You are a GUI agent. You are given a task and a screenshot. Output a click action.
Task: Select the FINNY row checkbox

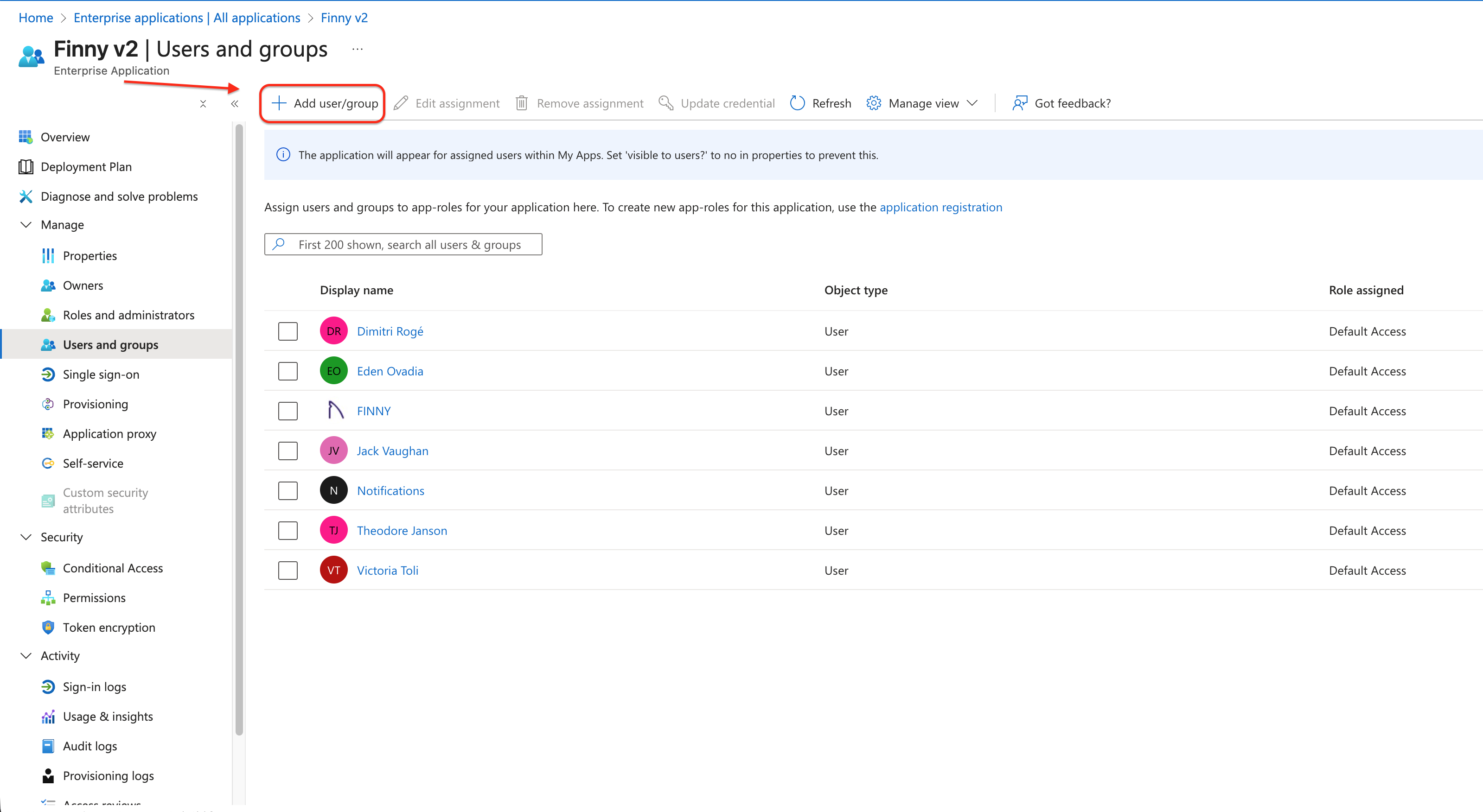click(x=288, y=411)
